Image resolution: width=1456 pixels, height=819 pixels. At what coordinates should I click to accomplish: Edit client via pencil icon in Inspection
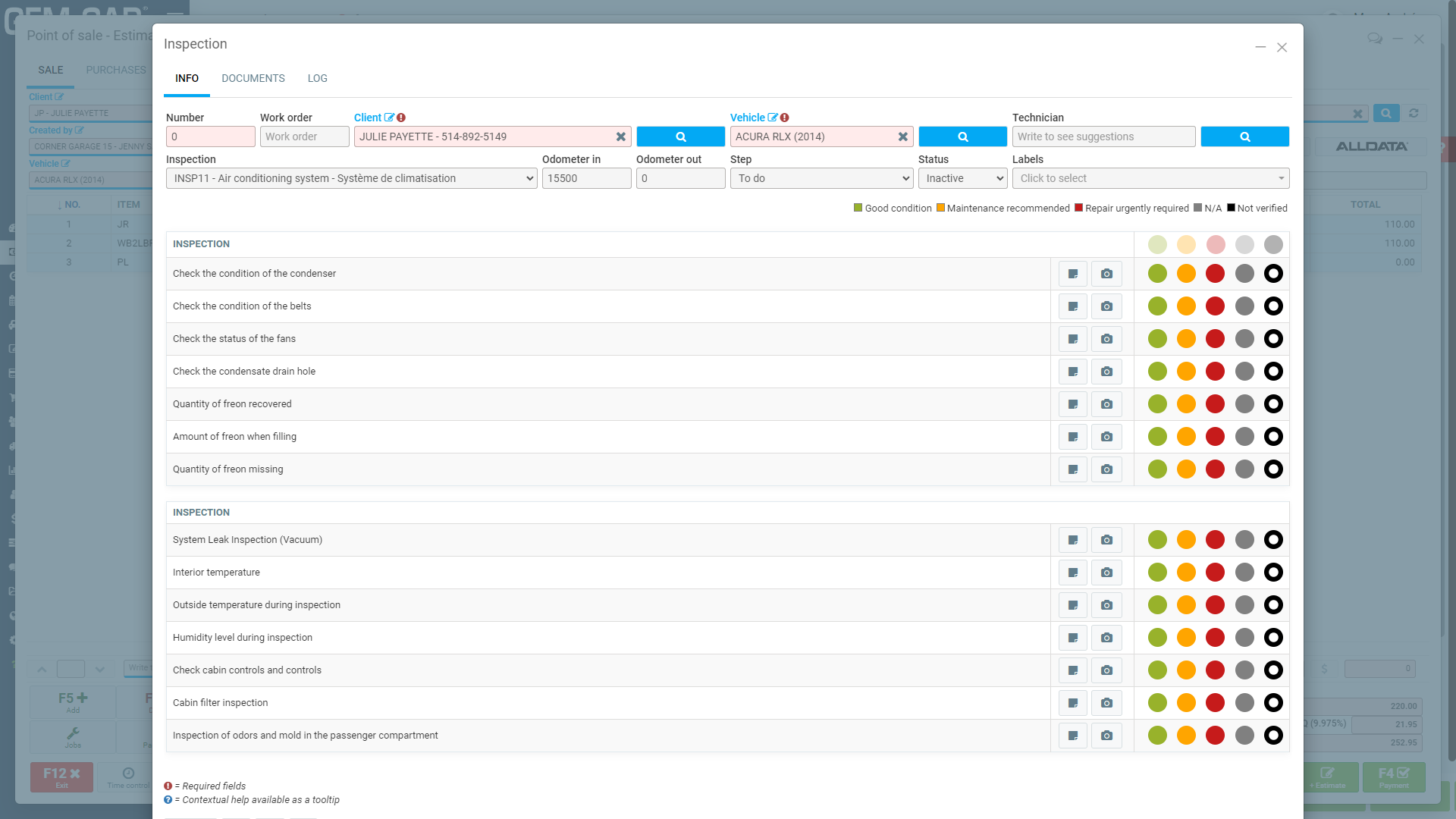[x=389, y=118]
